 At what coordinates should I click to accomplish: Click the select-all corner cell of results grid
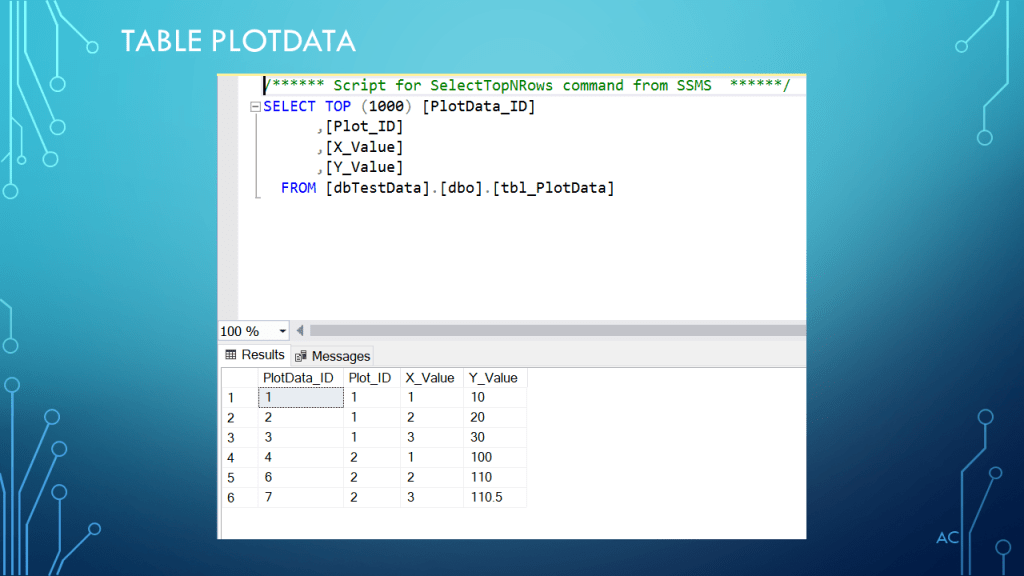coord(238,378)
